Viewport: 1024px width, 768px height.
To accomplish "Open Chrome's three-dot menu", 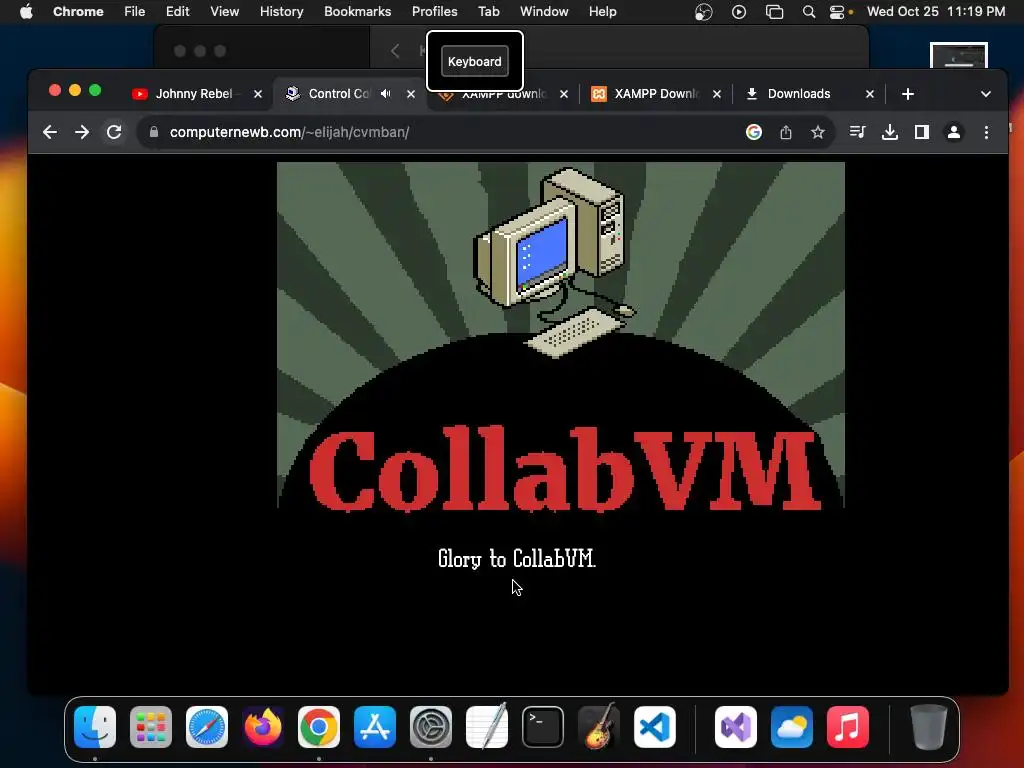I will 986,133.
